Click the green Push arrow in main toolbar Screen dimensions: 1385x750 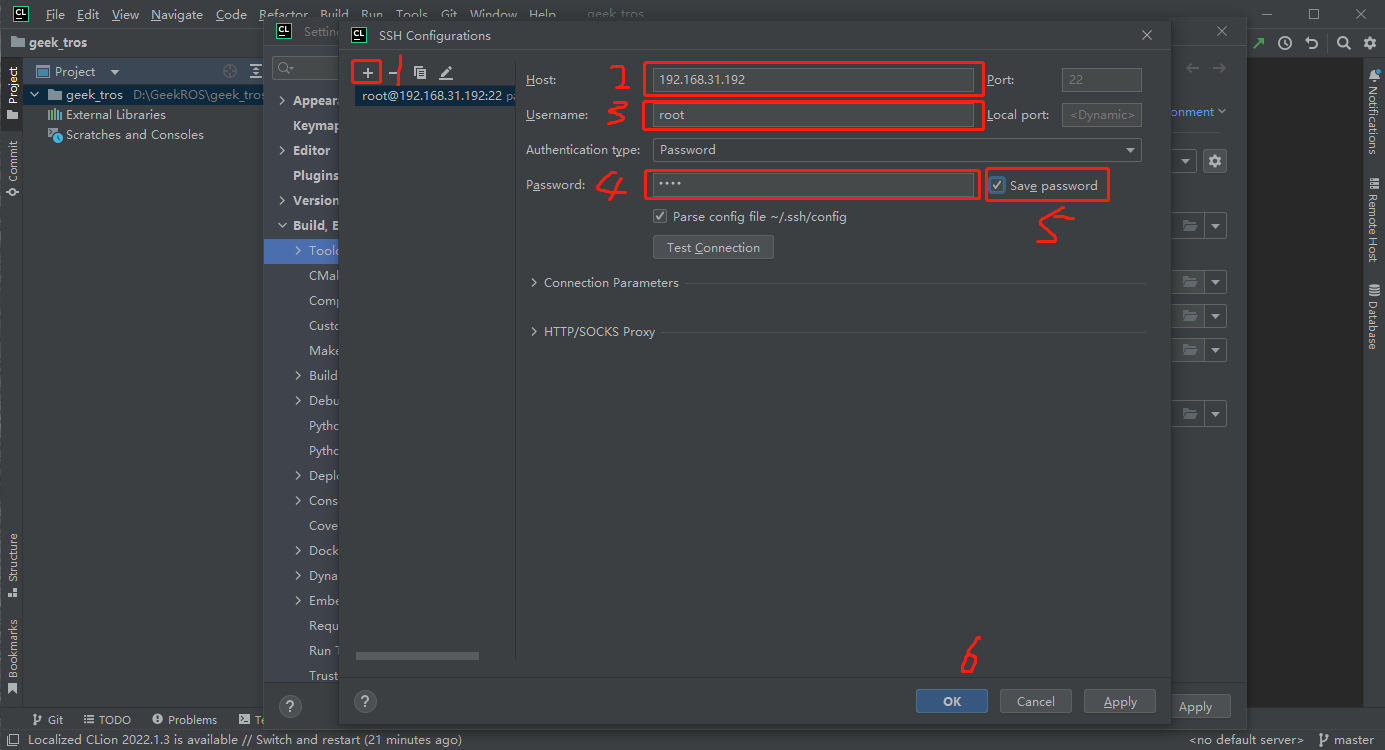click(1259, 43)
